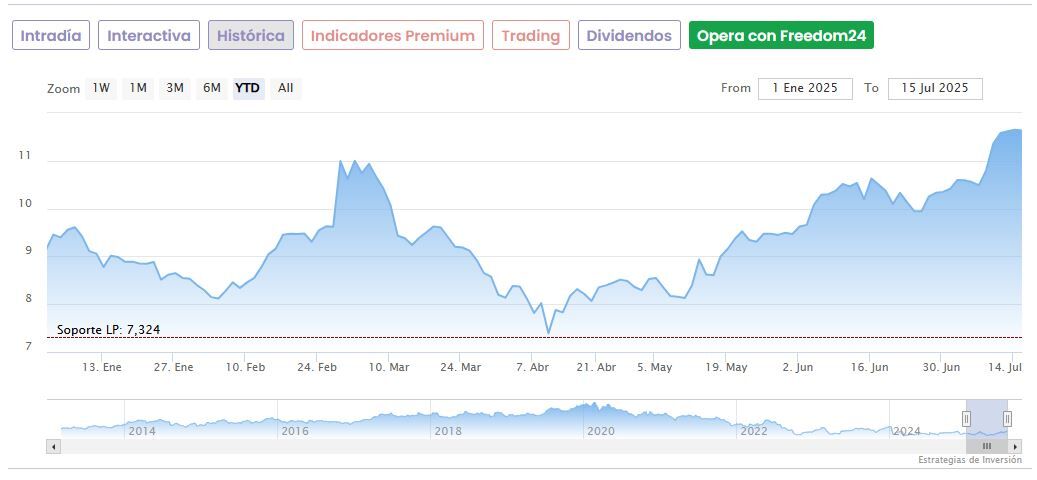Switch to the Intradía tab
1037x480 pixels.
[52, 36]
